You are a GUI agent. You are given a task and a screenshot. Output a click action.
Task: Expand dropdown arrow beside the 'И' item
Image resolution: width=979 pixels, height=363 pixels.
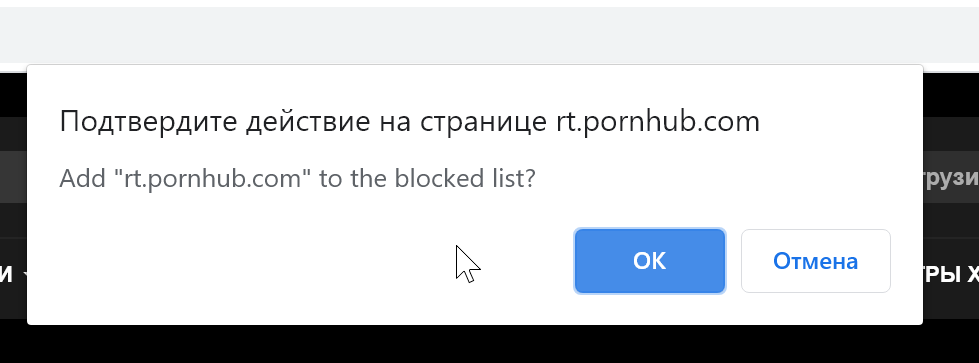(x=25, y=274)
